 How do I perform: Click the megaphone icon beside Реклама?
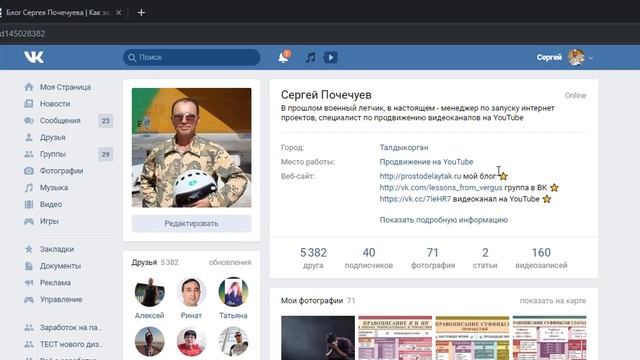point(29,282)
